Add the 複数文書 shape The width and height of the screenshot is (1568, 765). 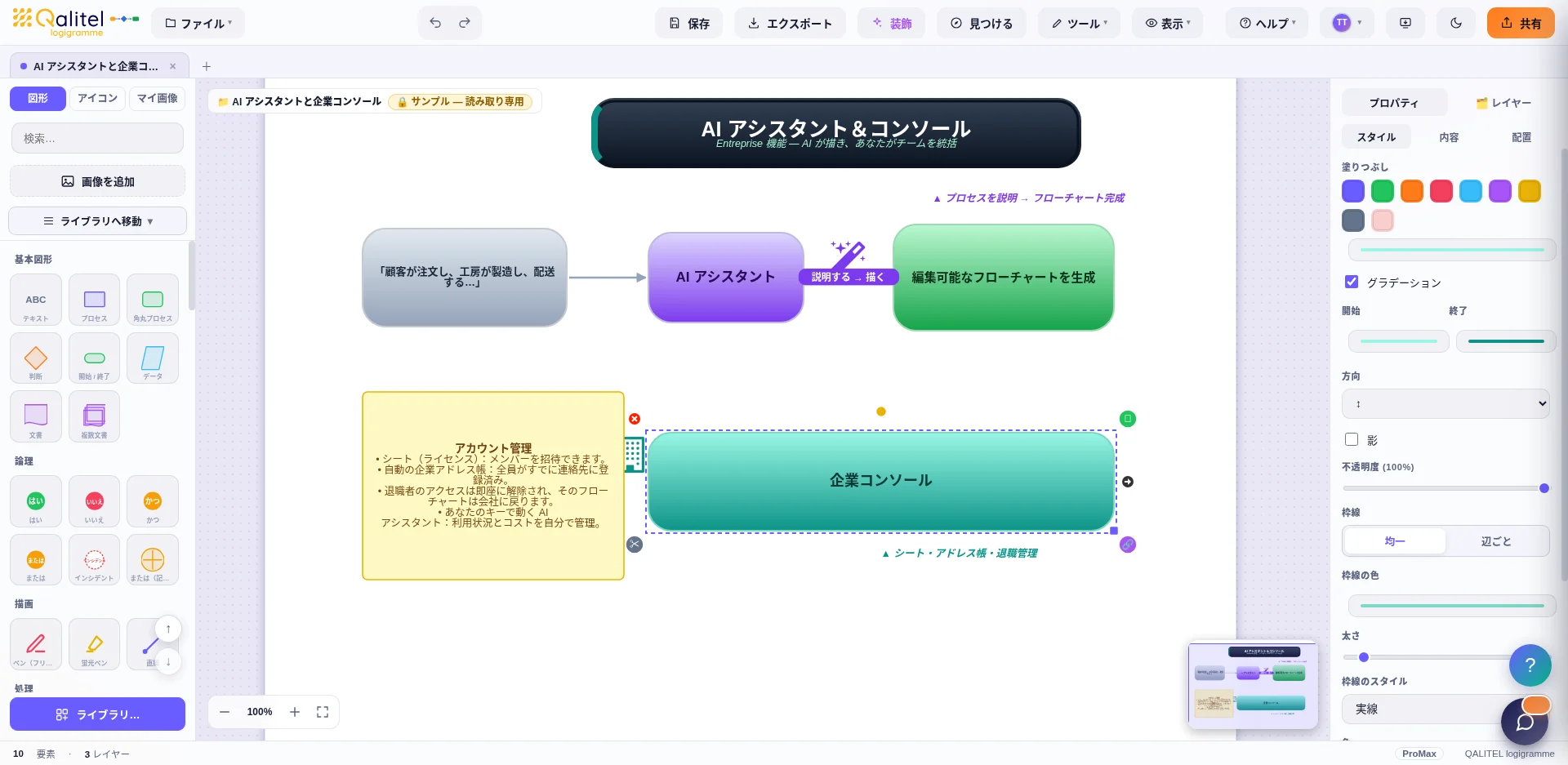pos(95,416)
